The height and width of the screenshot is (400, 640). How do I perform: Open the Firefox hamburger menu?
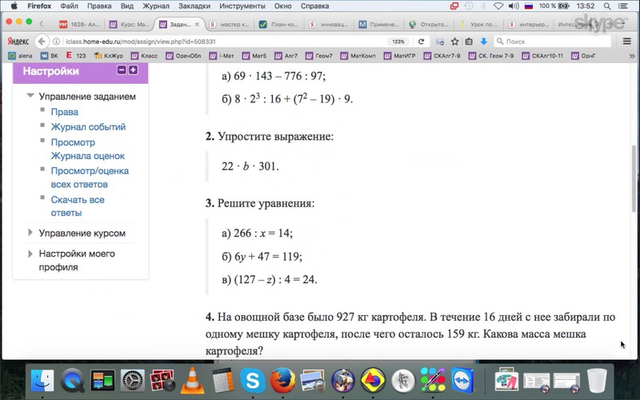point(627,42)
